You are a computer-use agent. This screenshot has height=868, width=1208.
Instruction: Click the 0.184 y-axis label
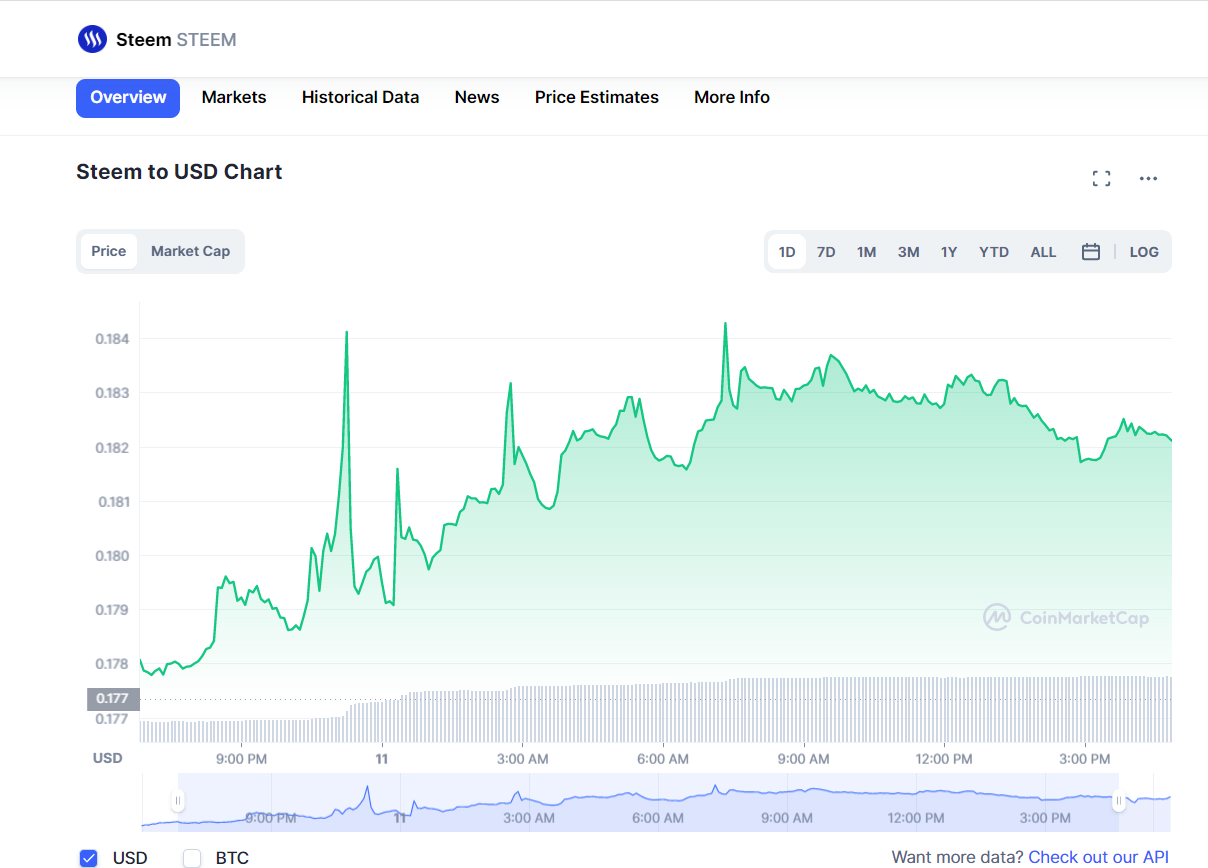112,339
